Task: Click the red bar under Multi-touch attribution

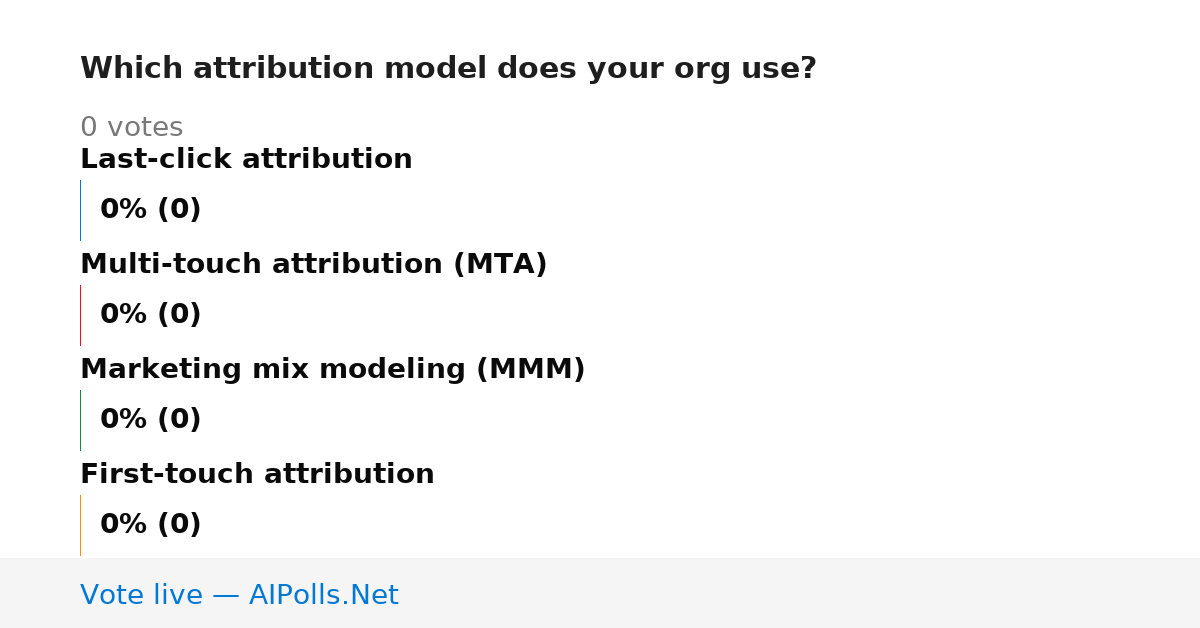Action: [80, 315]
